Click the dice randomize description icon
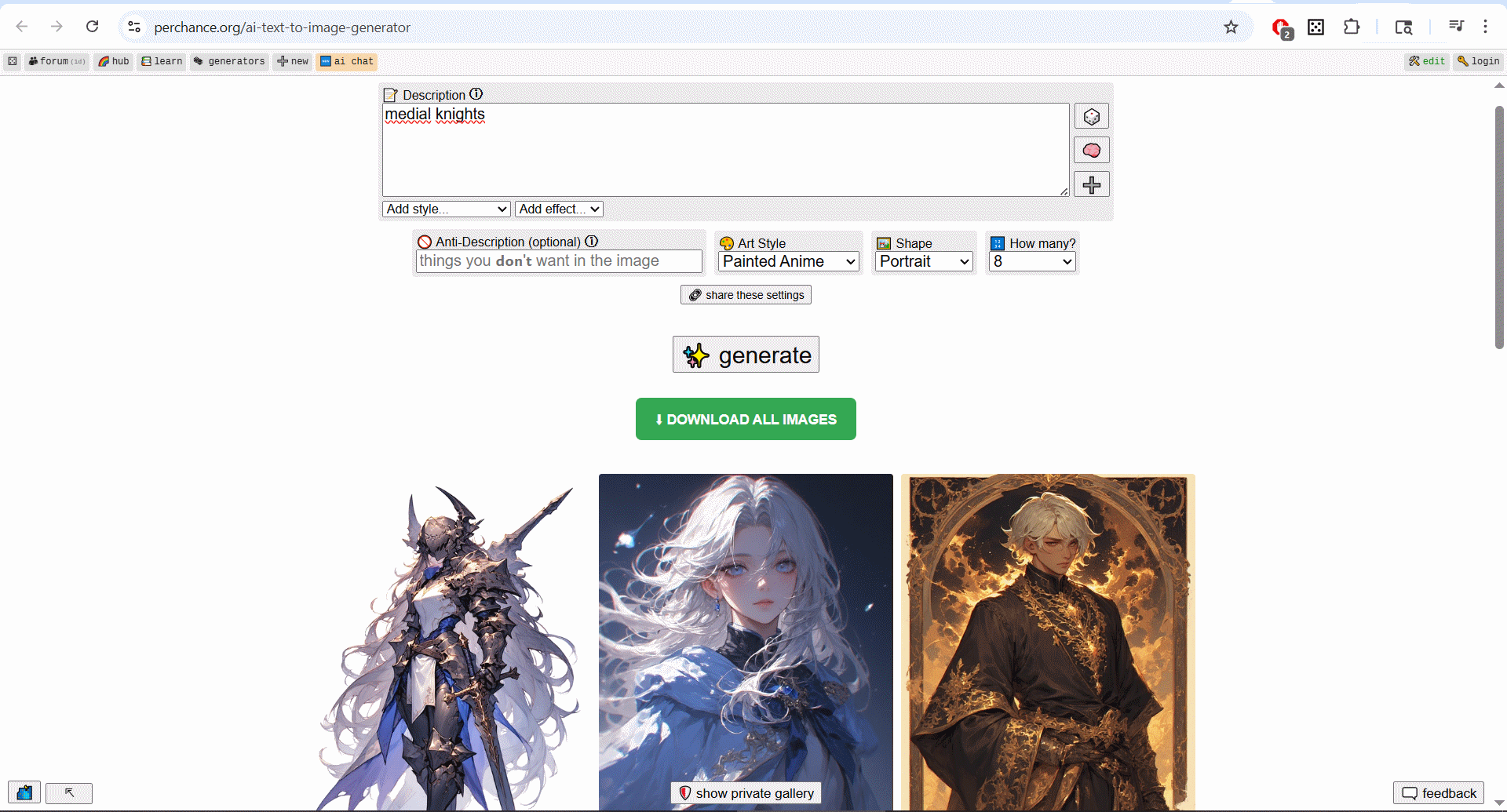This screenshot has width=1507, height=812. [1091, 117]
